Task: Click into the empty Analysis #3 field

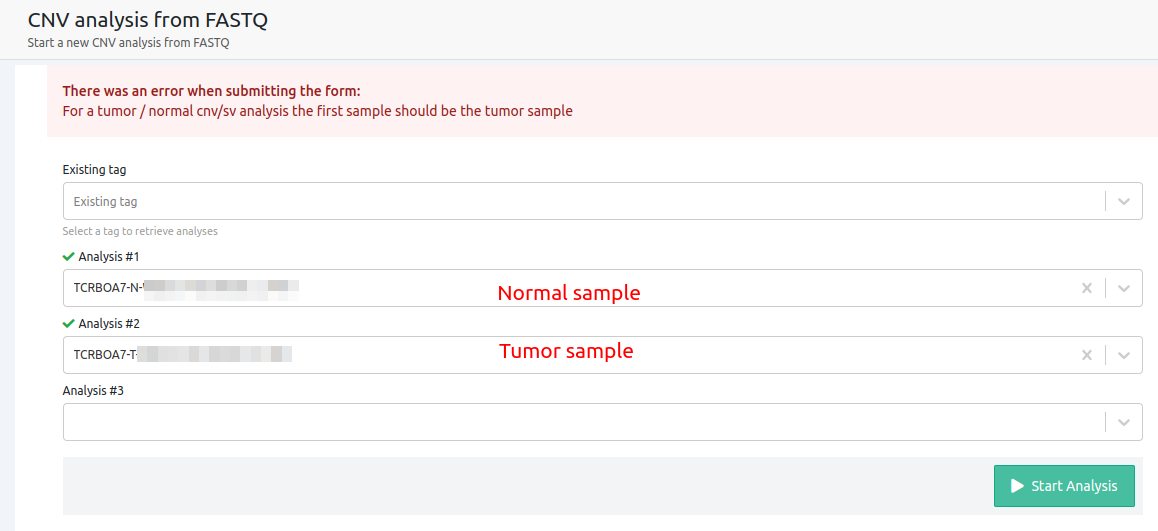Action: 580,422
